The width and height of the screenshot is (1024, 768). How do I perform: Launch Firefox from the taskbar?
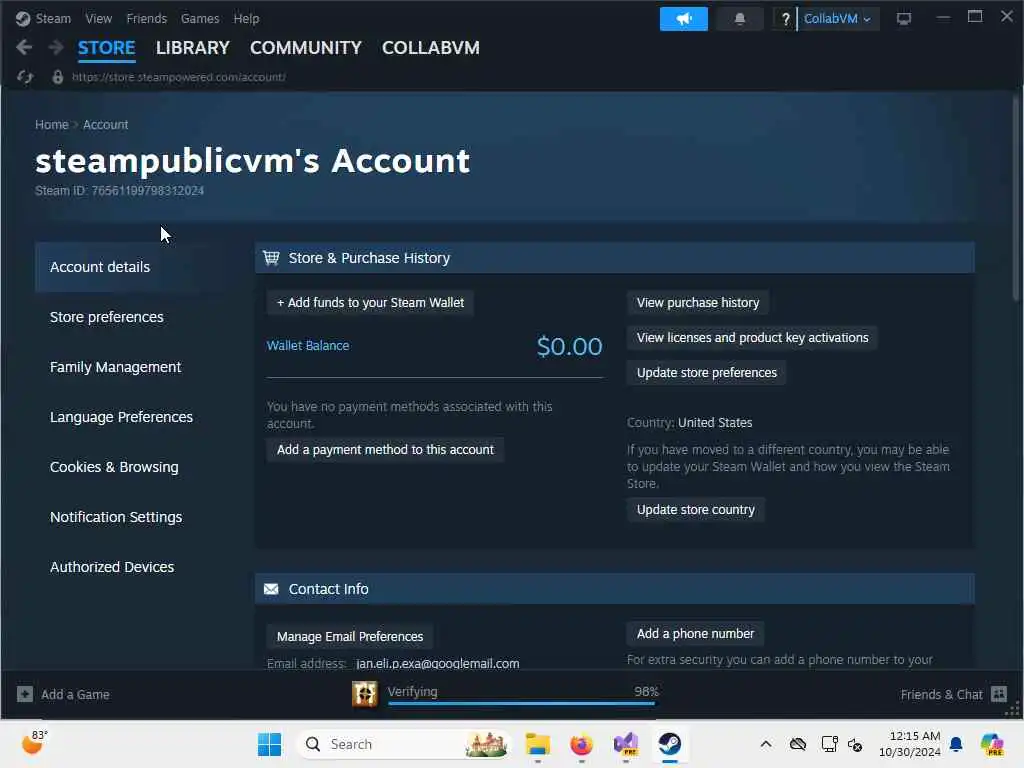tap(581, 744)
